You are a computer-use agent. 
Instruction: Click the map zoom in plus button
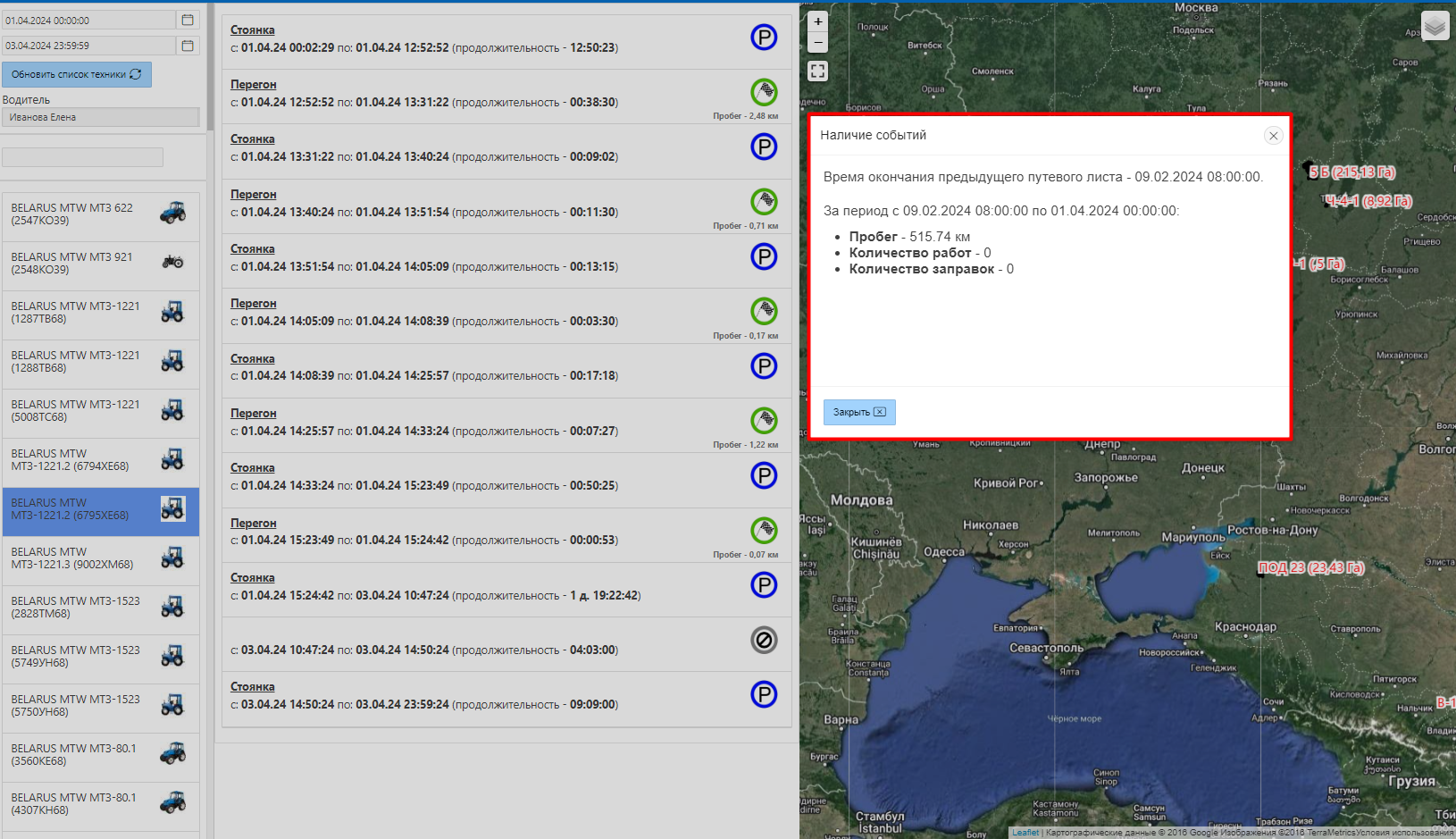click(817, 21)
